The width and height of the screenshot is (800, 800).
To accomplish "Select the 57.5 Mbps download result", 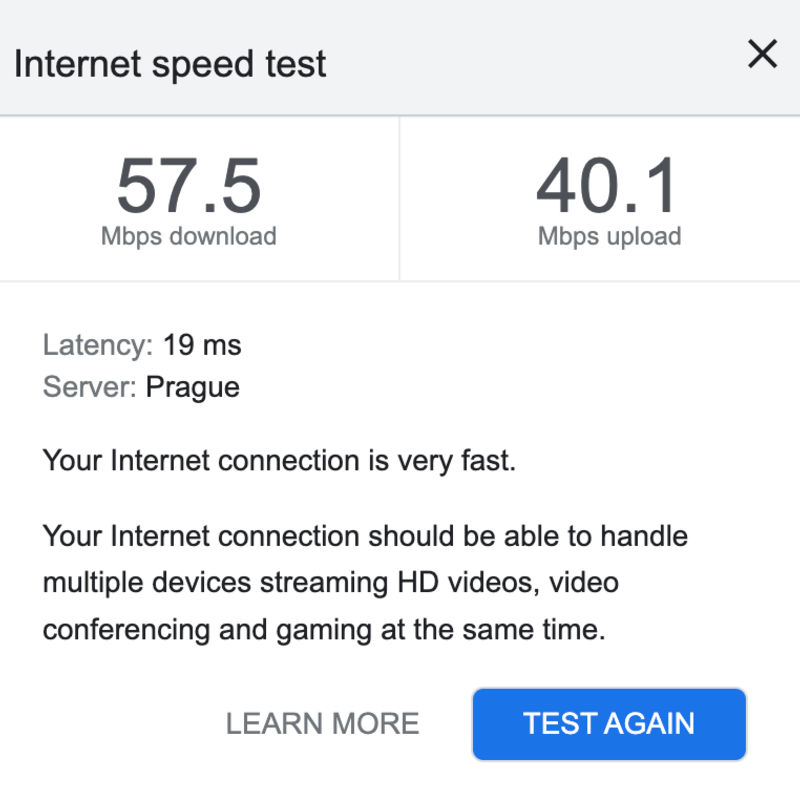I will coord(190,185).
